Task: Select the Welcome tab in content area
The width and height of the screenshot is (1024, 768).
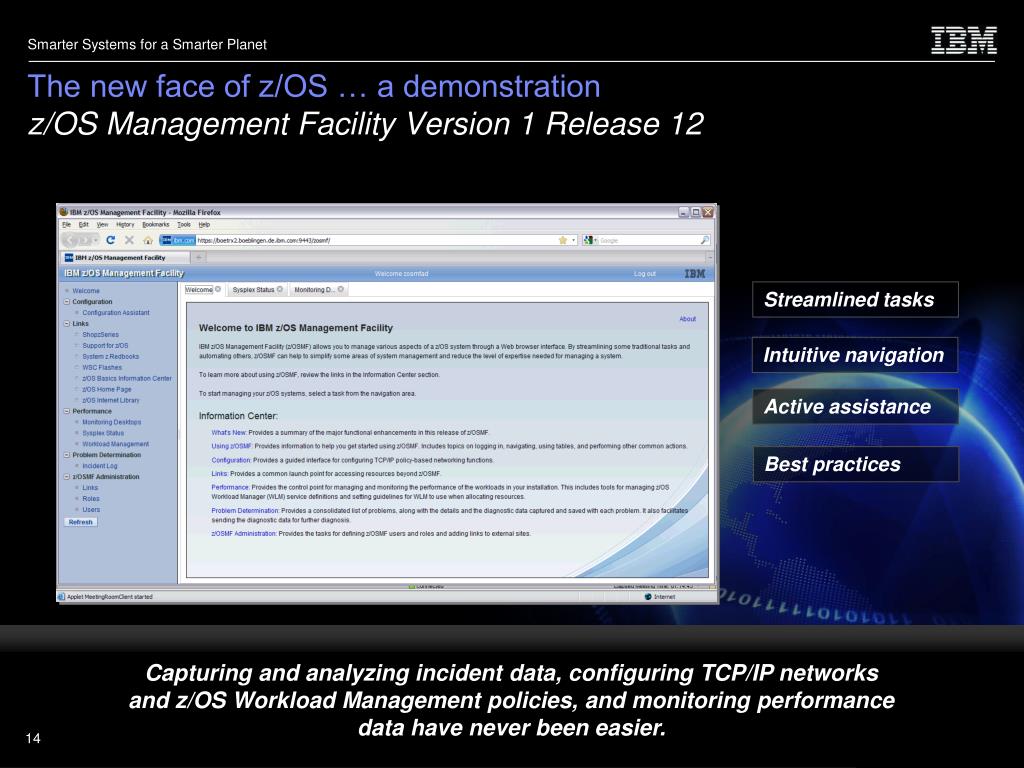Action: coord(199,289)
